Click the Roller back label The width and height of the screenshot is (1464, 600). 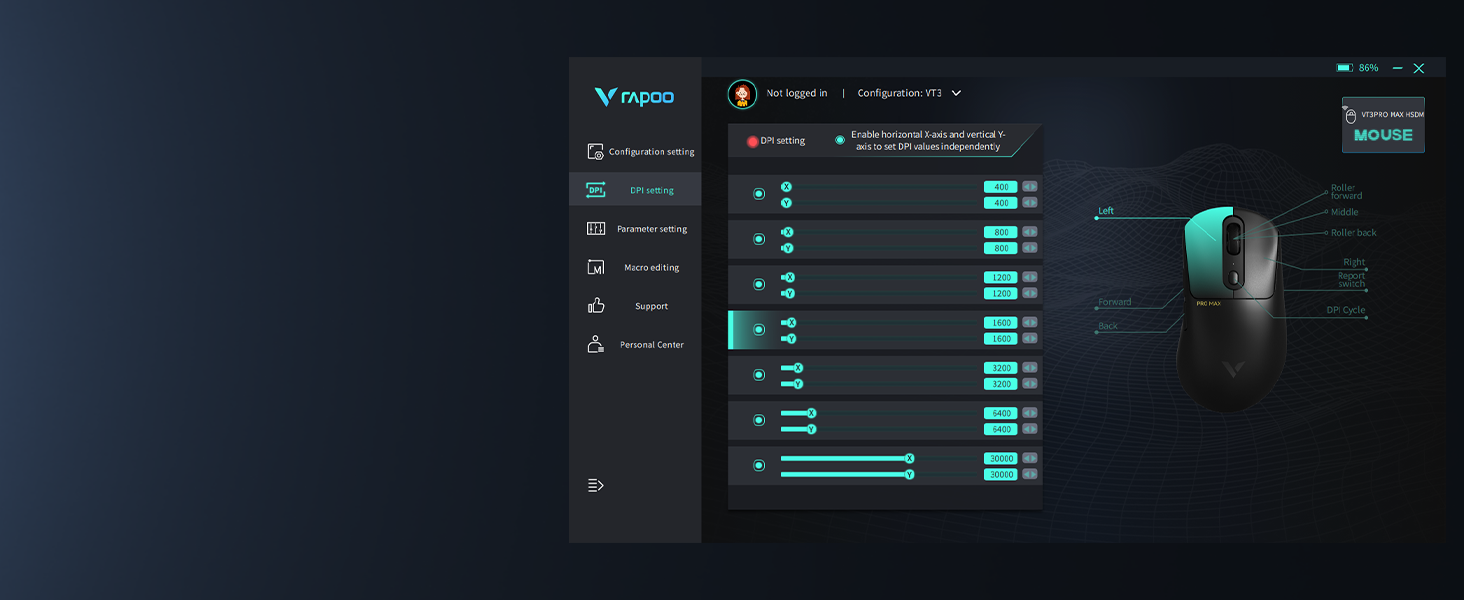tap(1353, 233)
